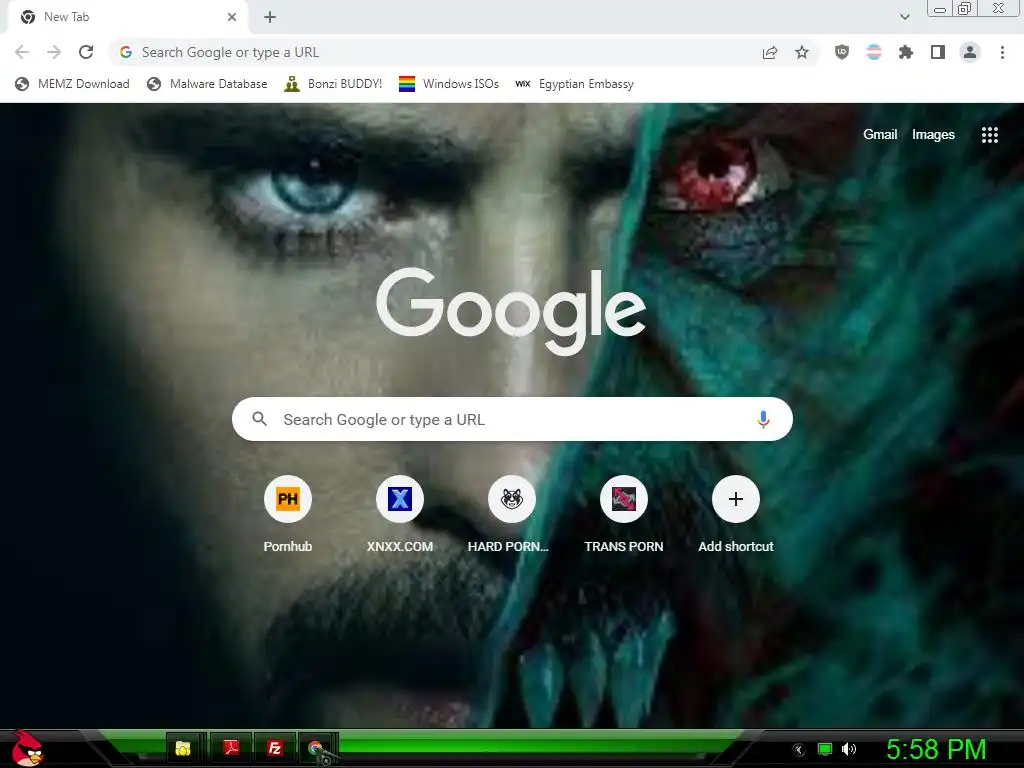The image size is (1024, 768).
Task: Open the Gmail link
Action: (x=880, y=135)
